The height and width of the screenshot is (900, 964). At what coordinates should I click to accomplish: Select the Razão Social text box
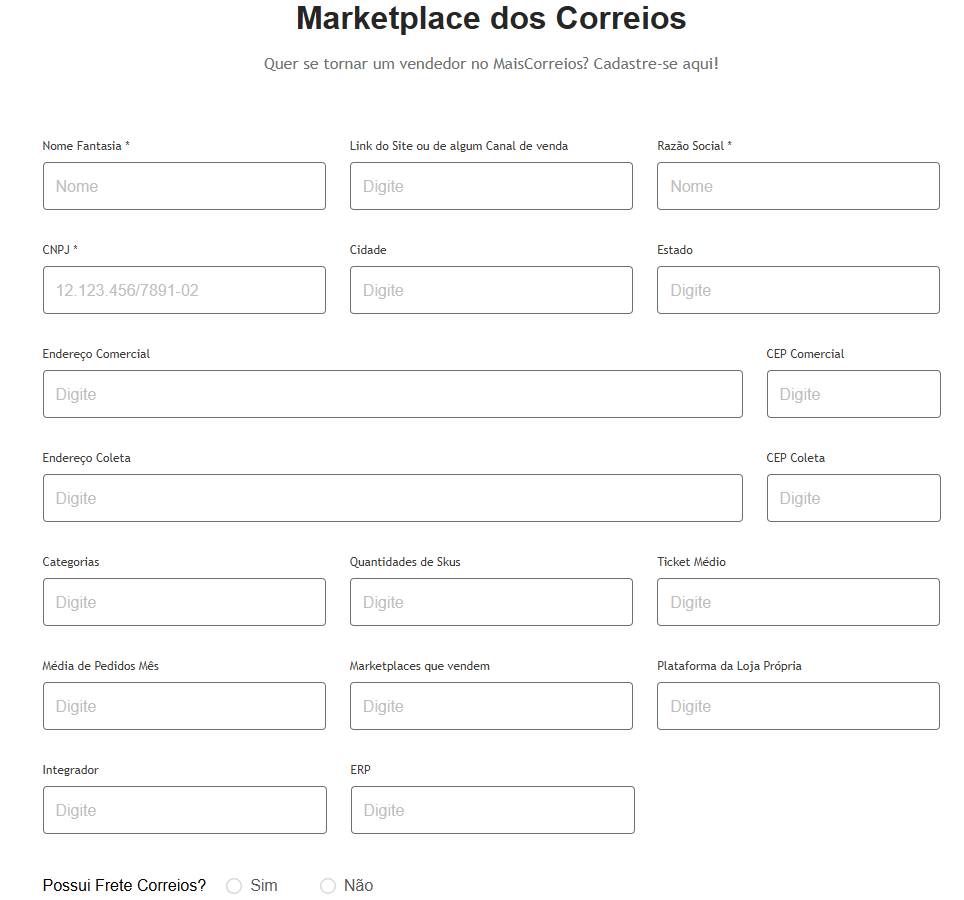[797, 186]
